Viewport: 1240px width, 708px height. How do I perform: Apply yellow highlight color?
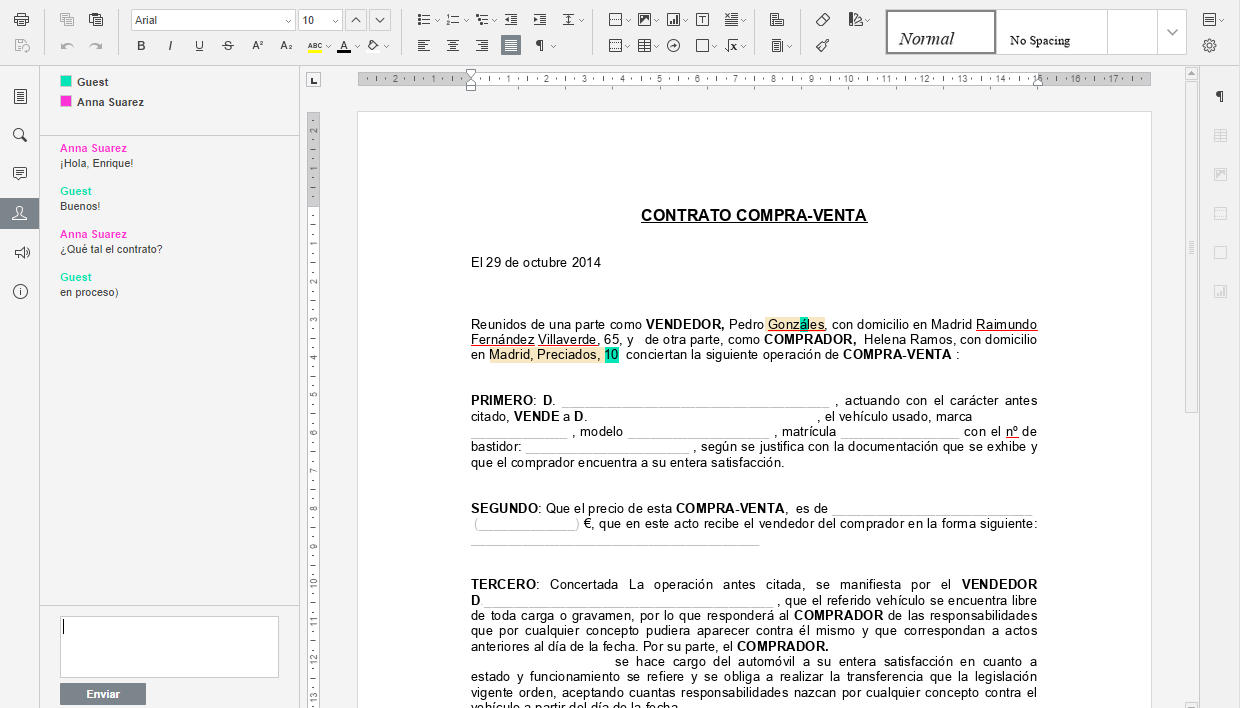[314, 46]
